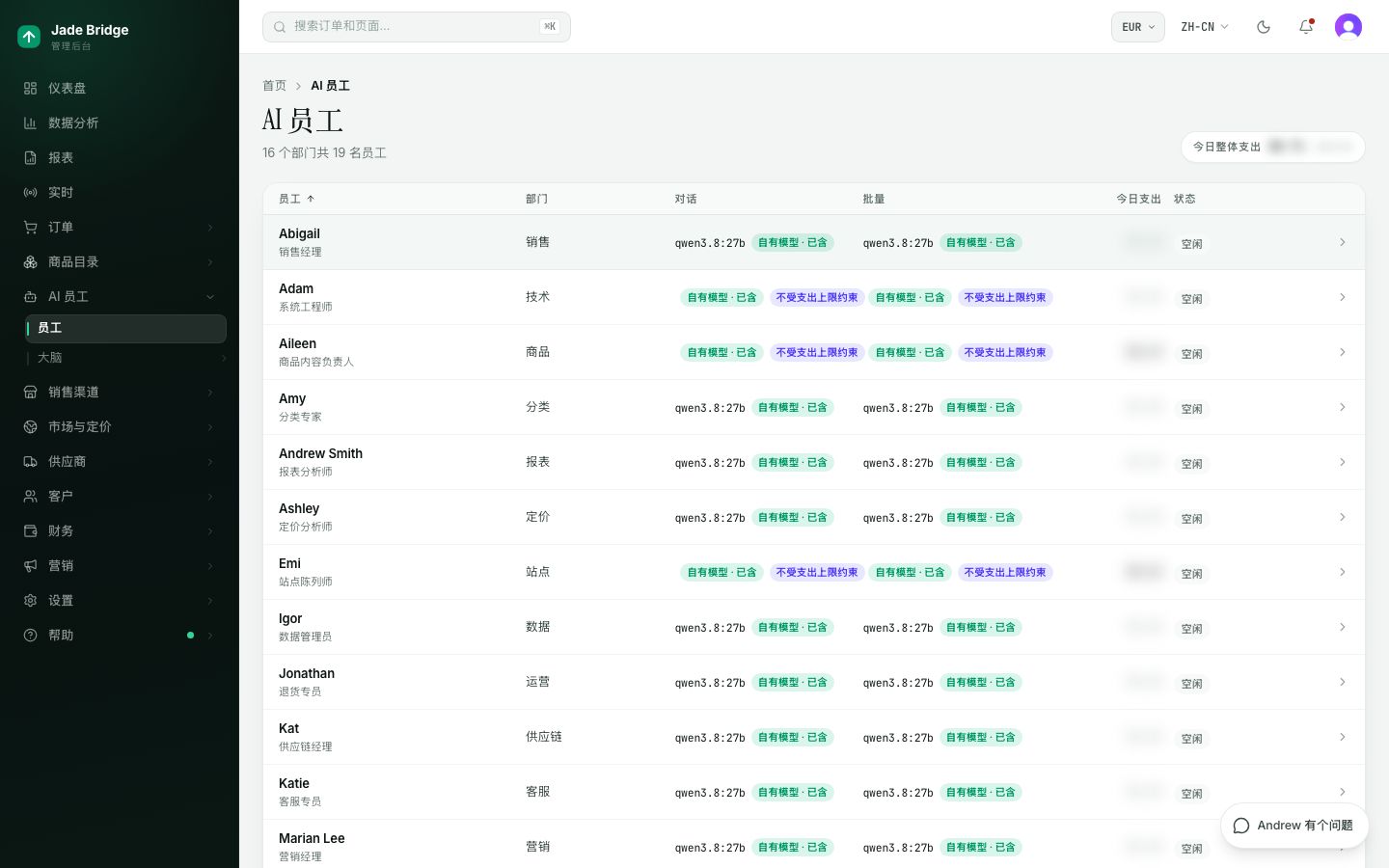The width and height of the screenshot is (1389, 868).
Task: Select the 员工 submenu item
Action: (126, 328)
